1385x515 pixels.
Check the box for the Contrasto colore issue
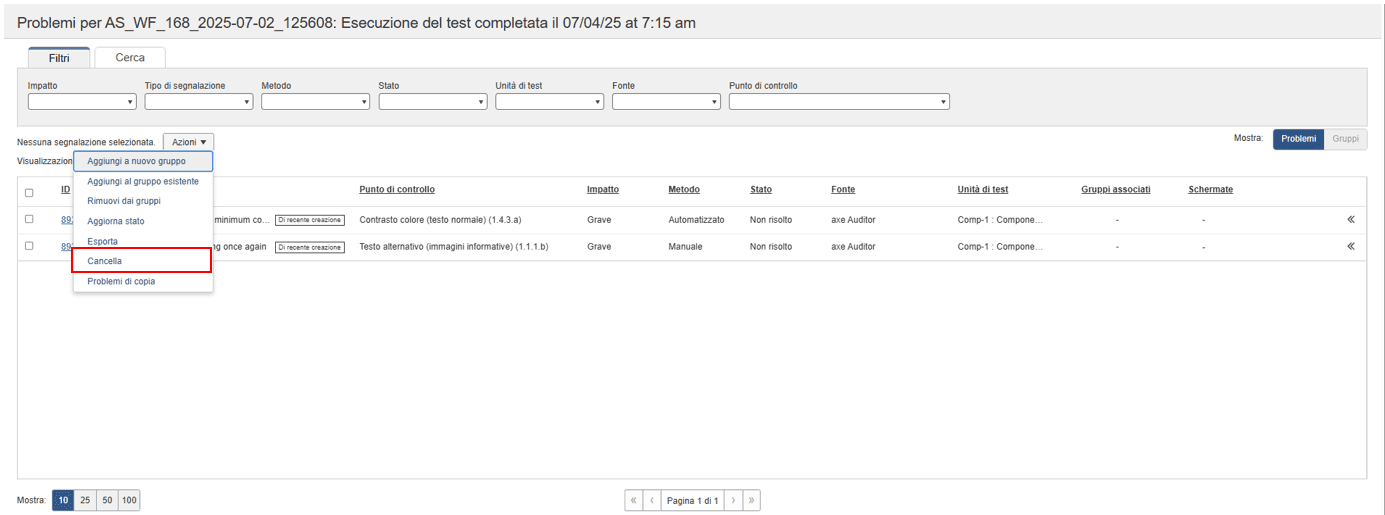coord(29,219)
